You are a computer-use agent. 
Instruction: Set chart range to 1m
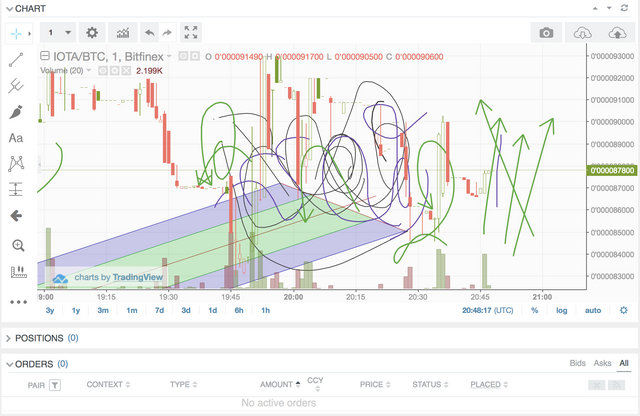pyautogui.click(x=131, y=310)
